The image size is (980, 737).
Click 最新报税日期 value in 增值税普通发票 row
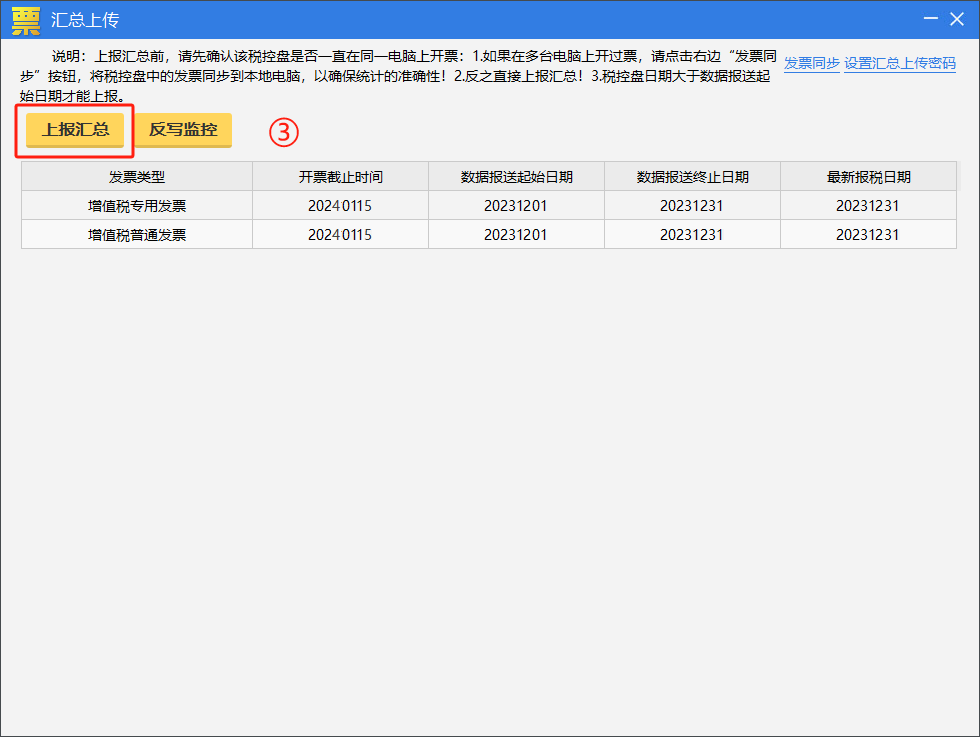(x=868, y=234)
